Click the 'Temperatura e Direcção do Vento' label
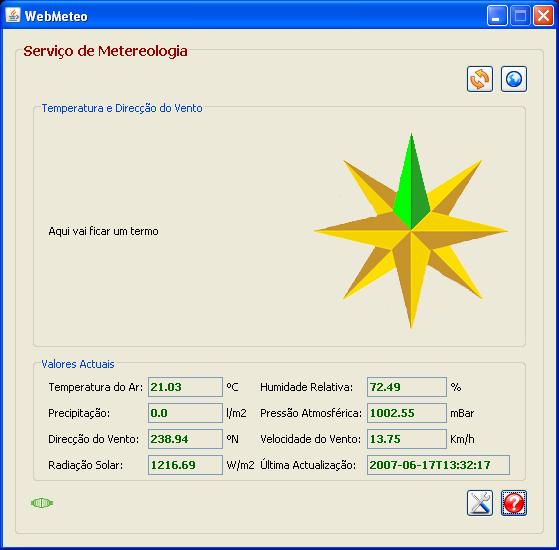This screenshot has width=559, height=550. pos(122,108)
